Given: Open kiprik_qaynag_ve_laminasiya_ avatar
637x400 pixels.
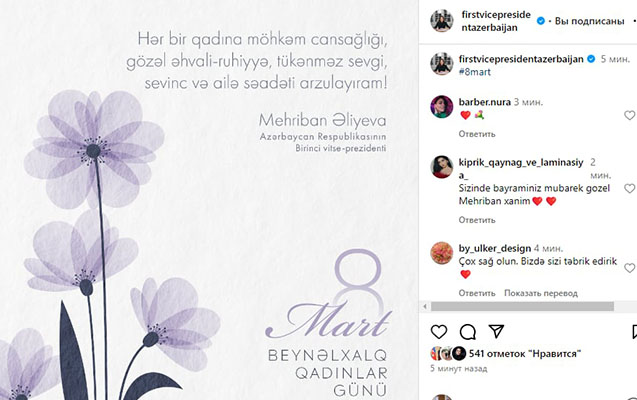Looking at the screenshot, I should [x=442, y=167].
